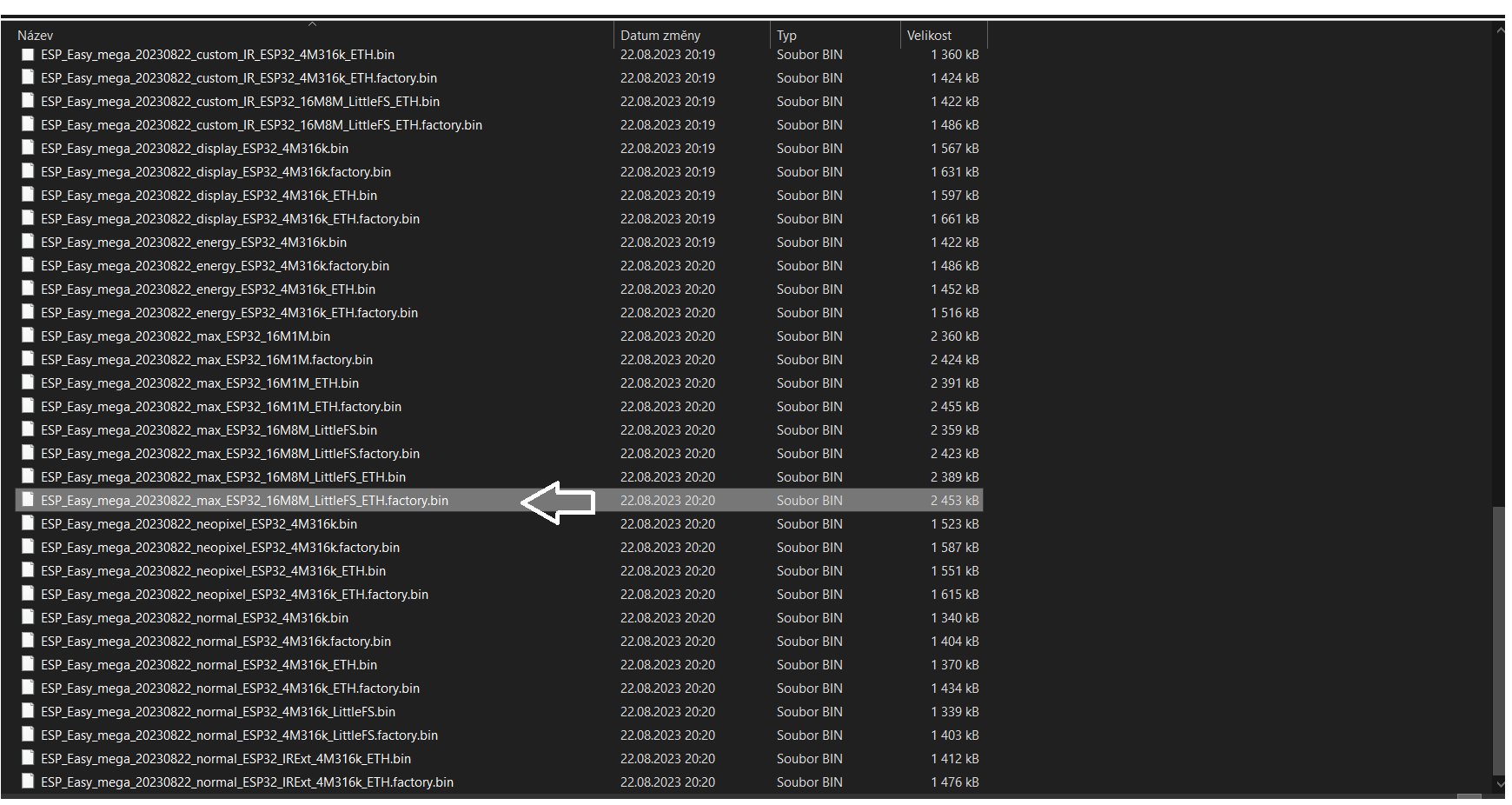Click the icon beside max_ESP32_16M8M_LittleFS.factory.bin

coord(28,454)
